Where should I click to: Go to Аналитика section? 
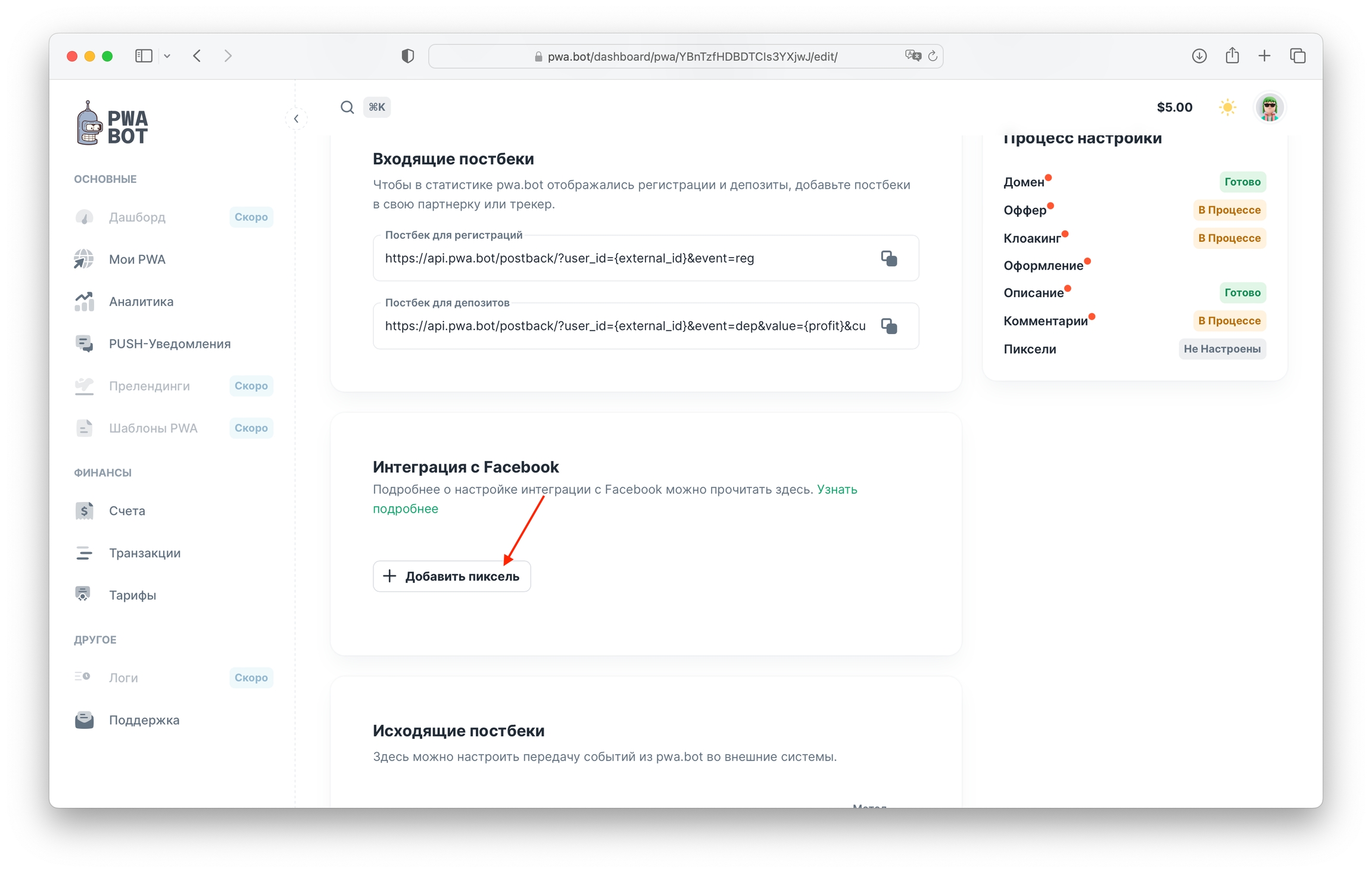click(141, 302)
